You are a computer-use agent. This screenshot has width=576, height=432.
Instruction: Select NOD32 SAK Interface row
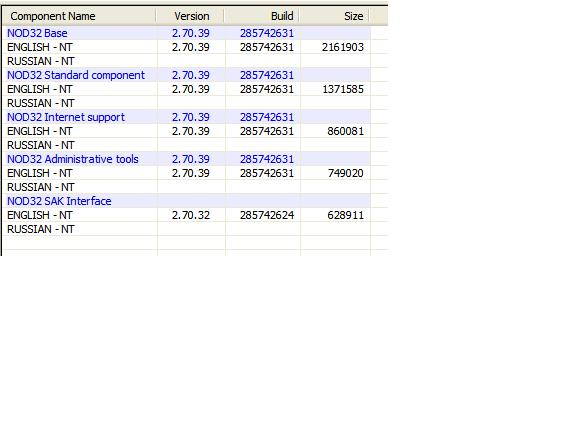[x=187, y=201]
